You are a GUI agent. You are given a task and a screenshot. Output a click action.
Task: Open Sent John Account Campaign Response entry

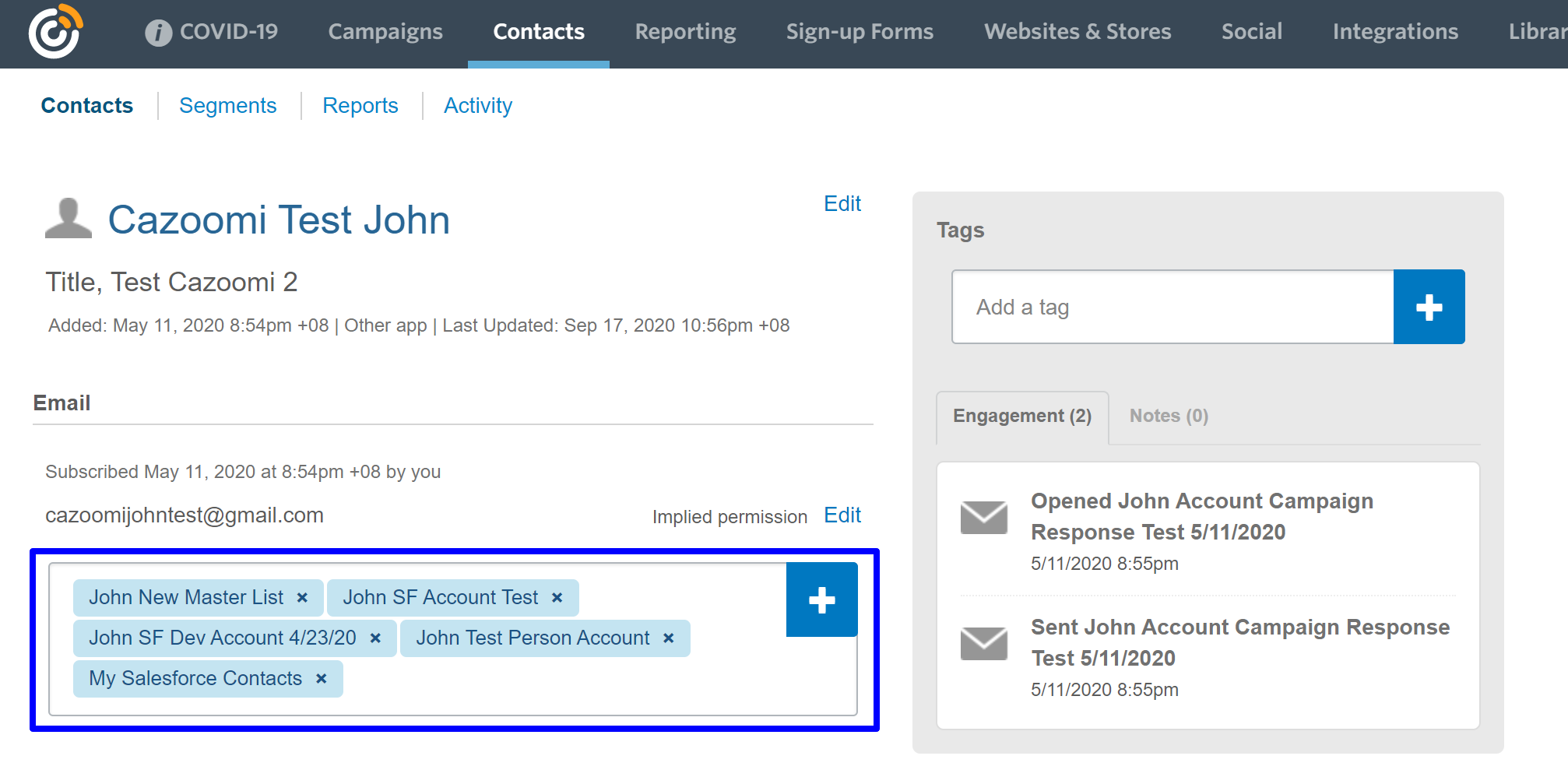1240,643
